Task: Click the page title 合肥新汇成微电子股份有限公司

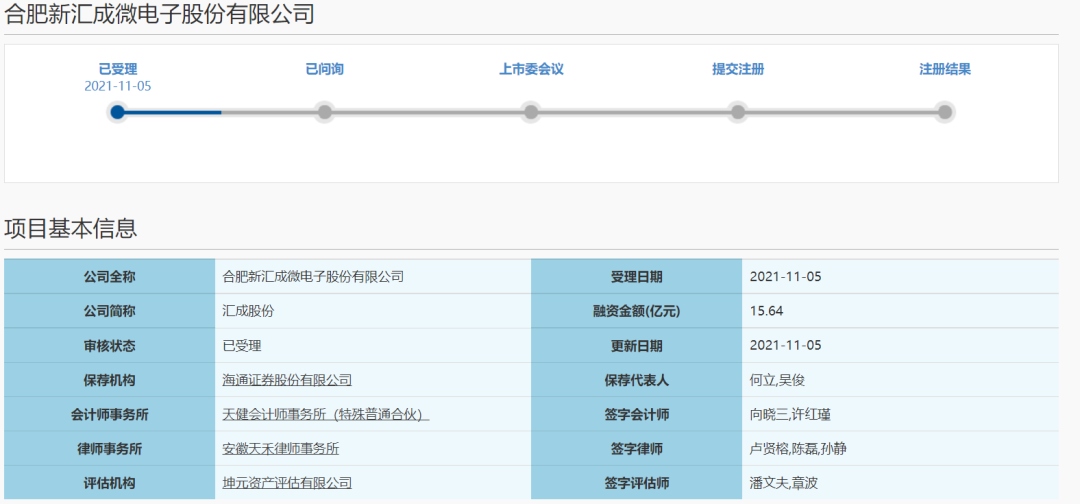Action: 159,13
